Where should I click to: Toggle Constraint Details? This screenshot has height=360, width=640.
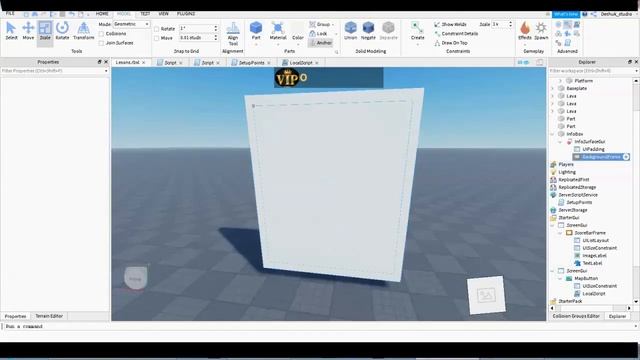456,33
